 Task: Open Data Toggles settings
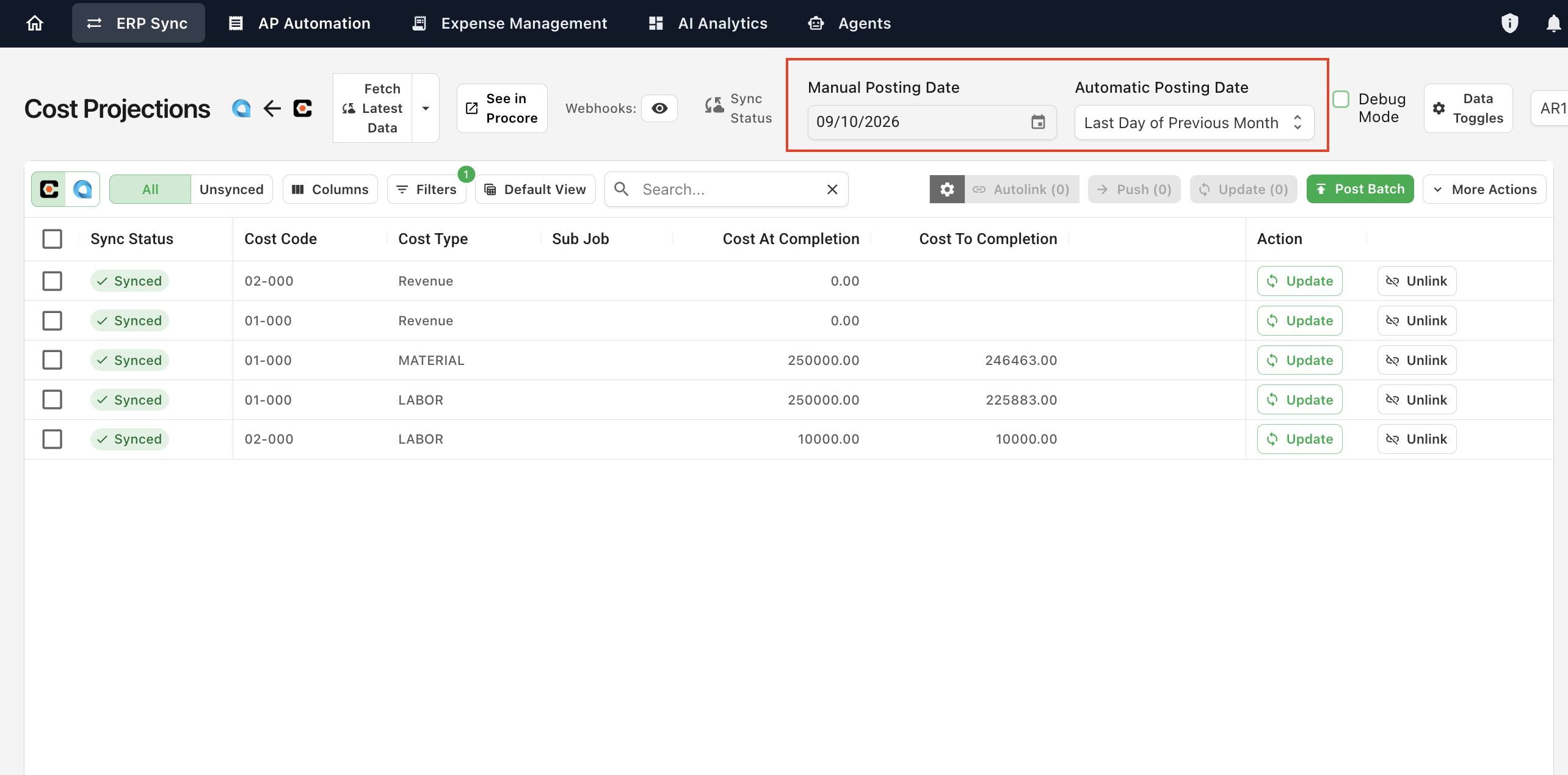[1468, 109]
